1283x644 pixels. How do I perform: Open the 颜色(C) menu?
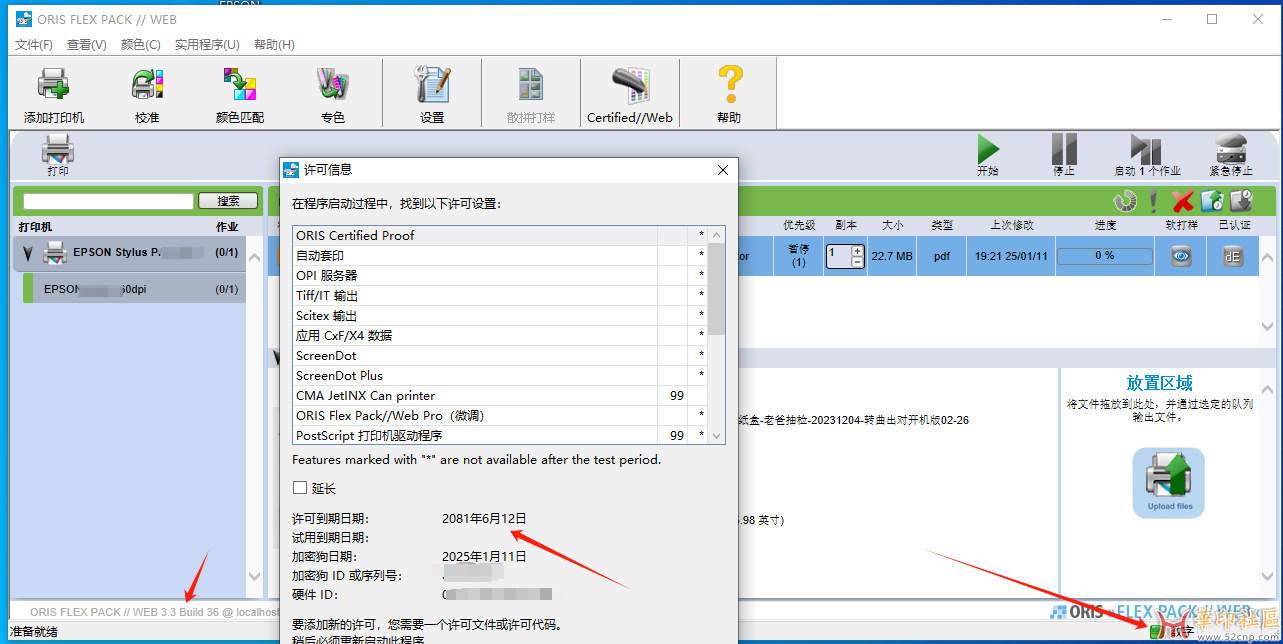coord(140,45)
